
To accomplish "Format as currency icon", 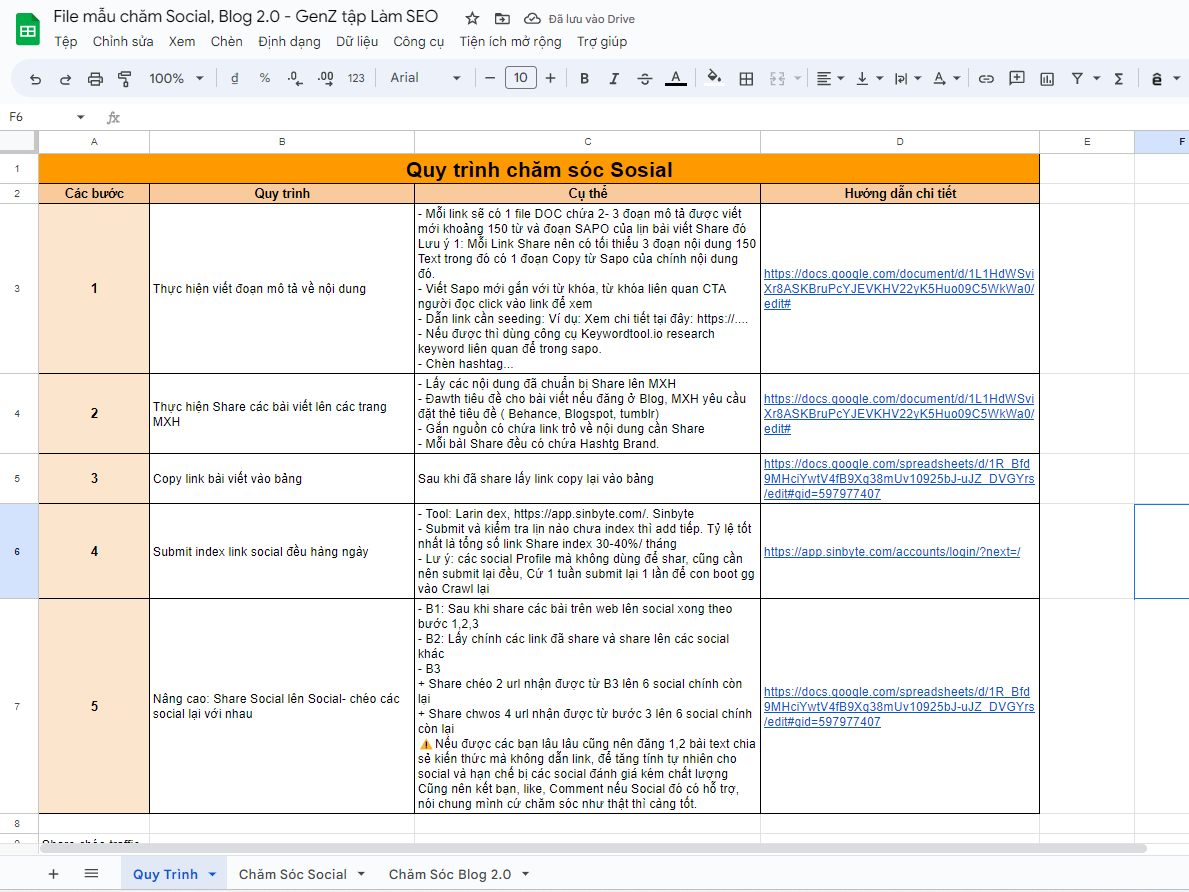I will coord(234,78).
